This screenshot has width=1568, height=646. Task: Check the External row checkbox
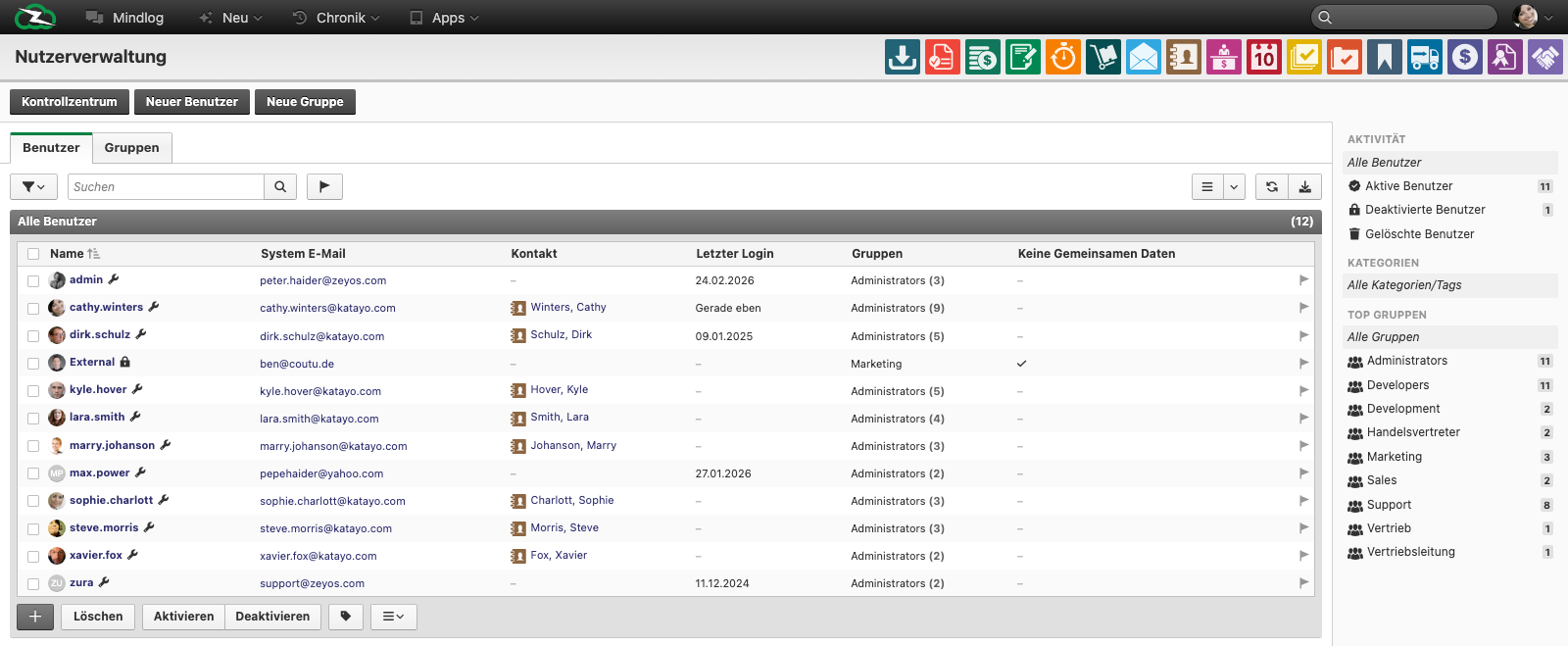(x=33, y=364)
